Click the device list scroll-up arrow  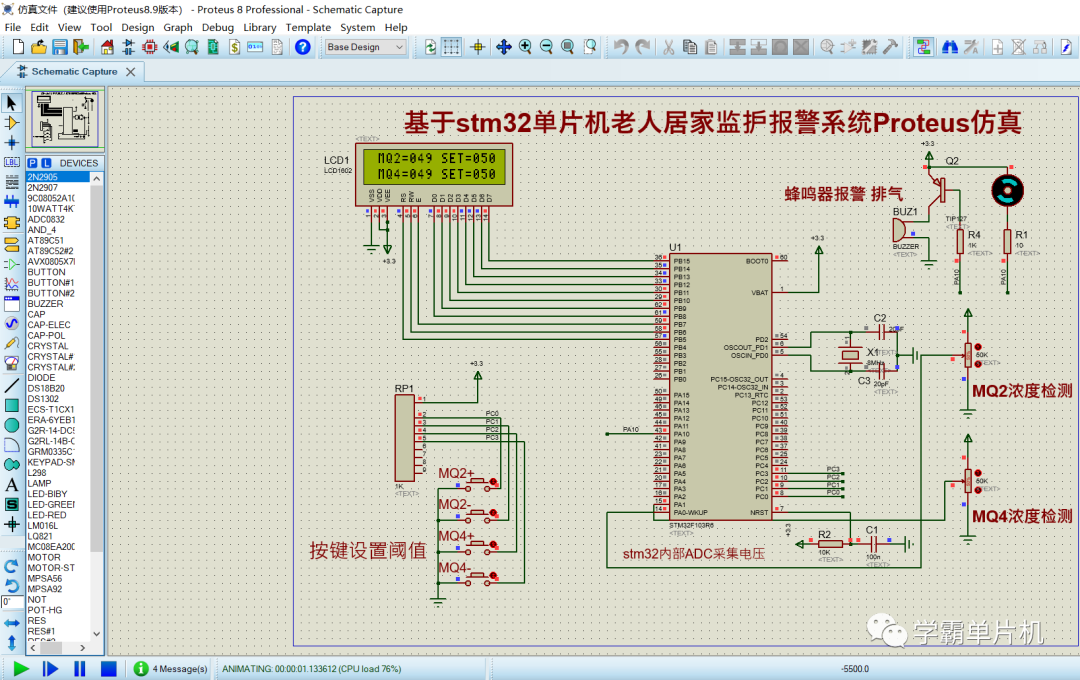96,178
